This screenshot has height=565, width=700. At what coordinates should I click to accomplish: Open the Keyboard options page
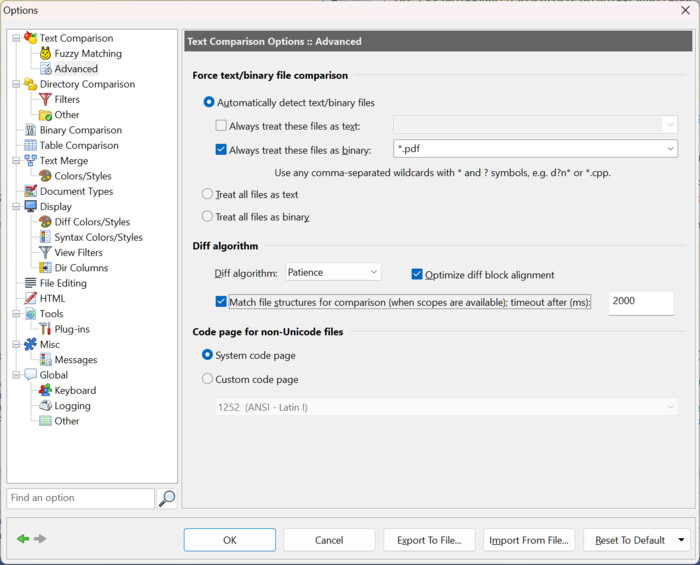[x=75, y=390]
